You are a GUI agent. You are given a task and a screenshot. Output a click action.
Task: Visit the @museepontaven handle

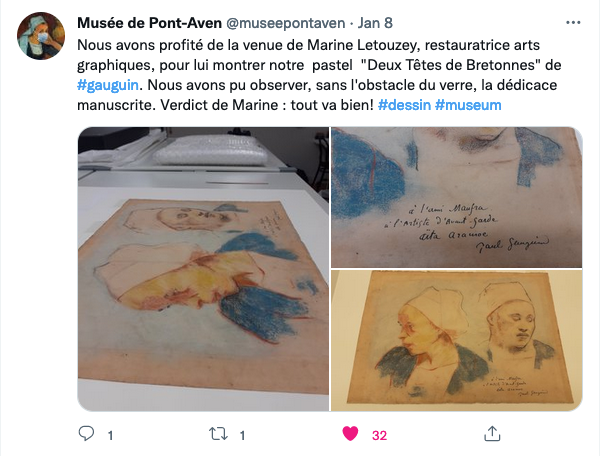[x=286, y=23]
